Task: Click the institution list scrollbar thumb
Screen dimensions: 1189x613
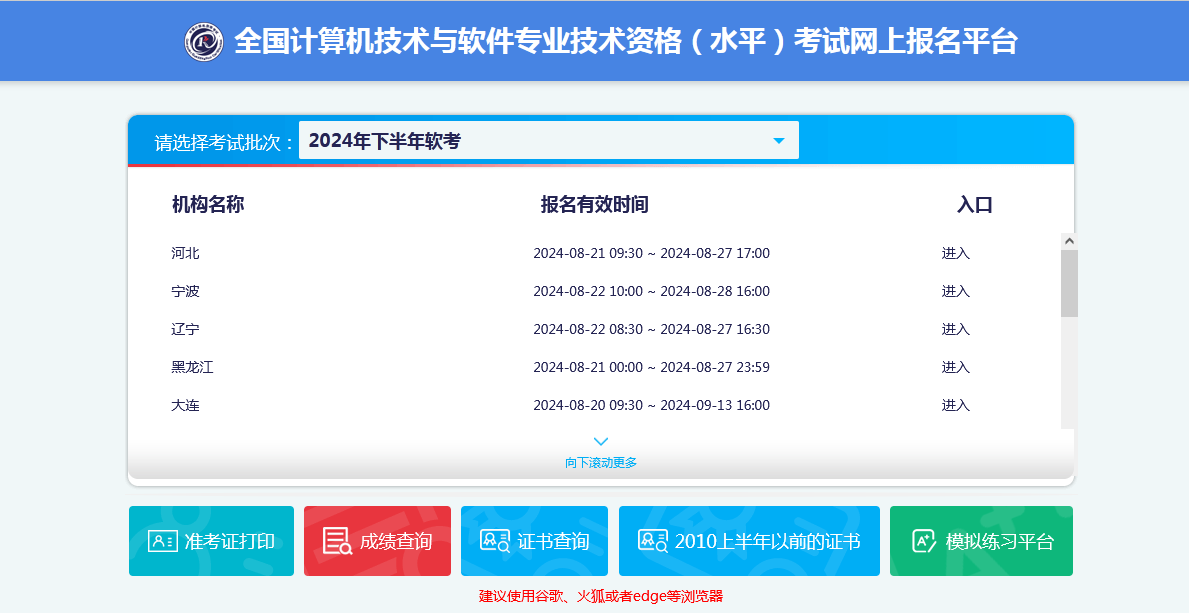Action: click(x=1069, y=283)
